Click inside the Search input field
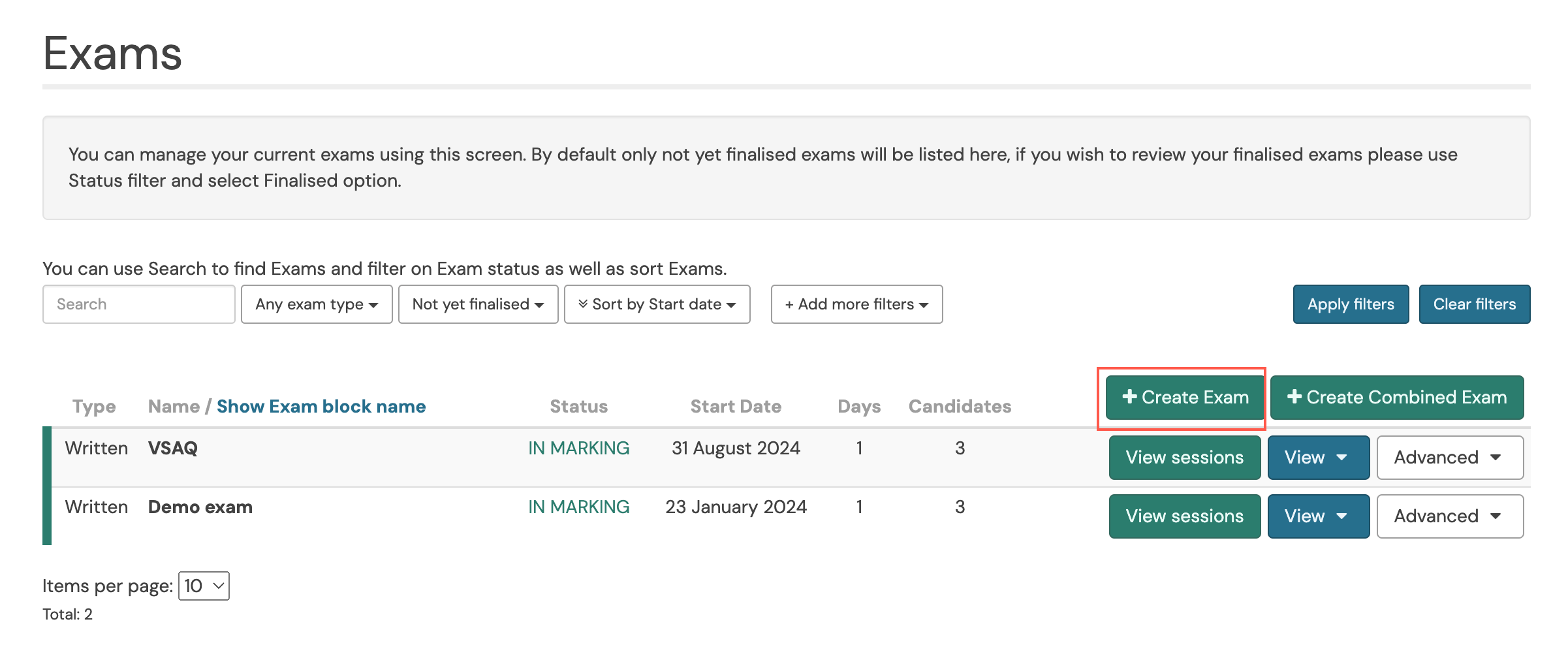 (x=138, y=304)
